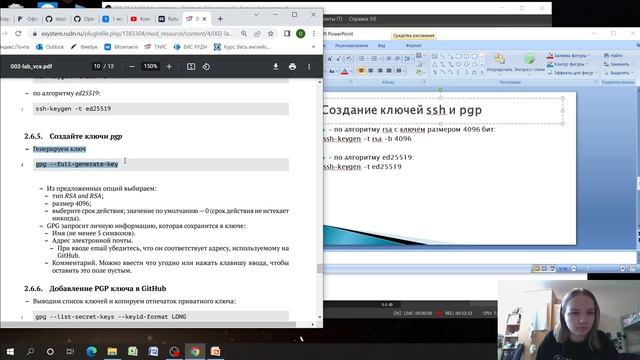Open PDF viewer more actions menu
640x360 pixels.
[x=309, y=67]
